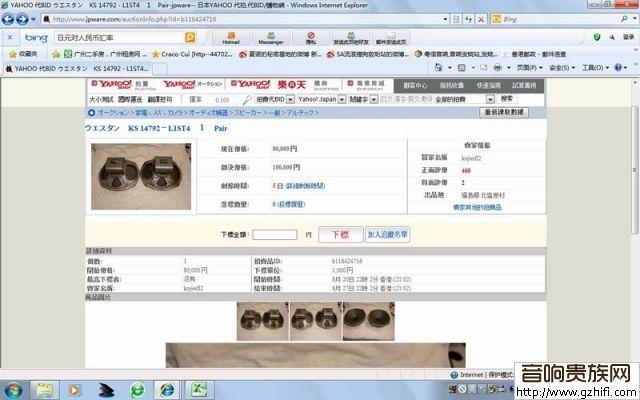Open the first speaker thumbnail image
The image size is (640, 400).
tap(262, 321)
